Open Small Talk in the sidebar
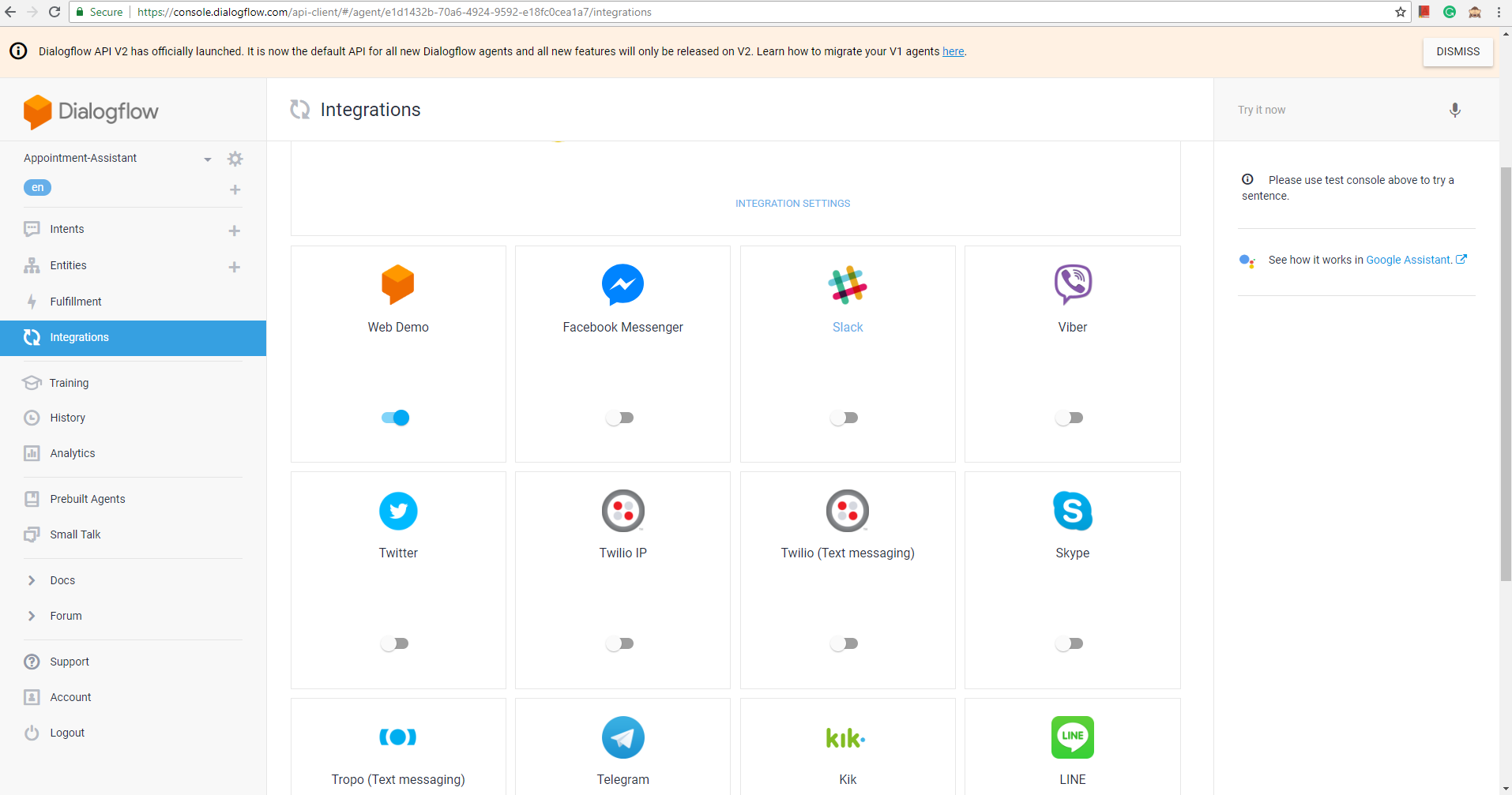This screenshot has width=1512, height=795. pos(75,534)
